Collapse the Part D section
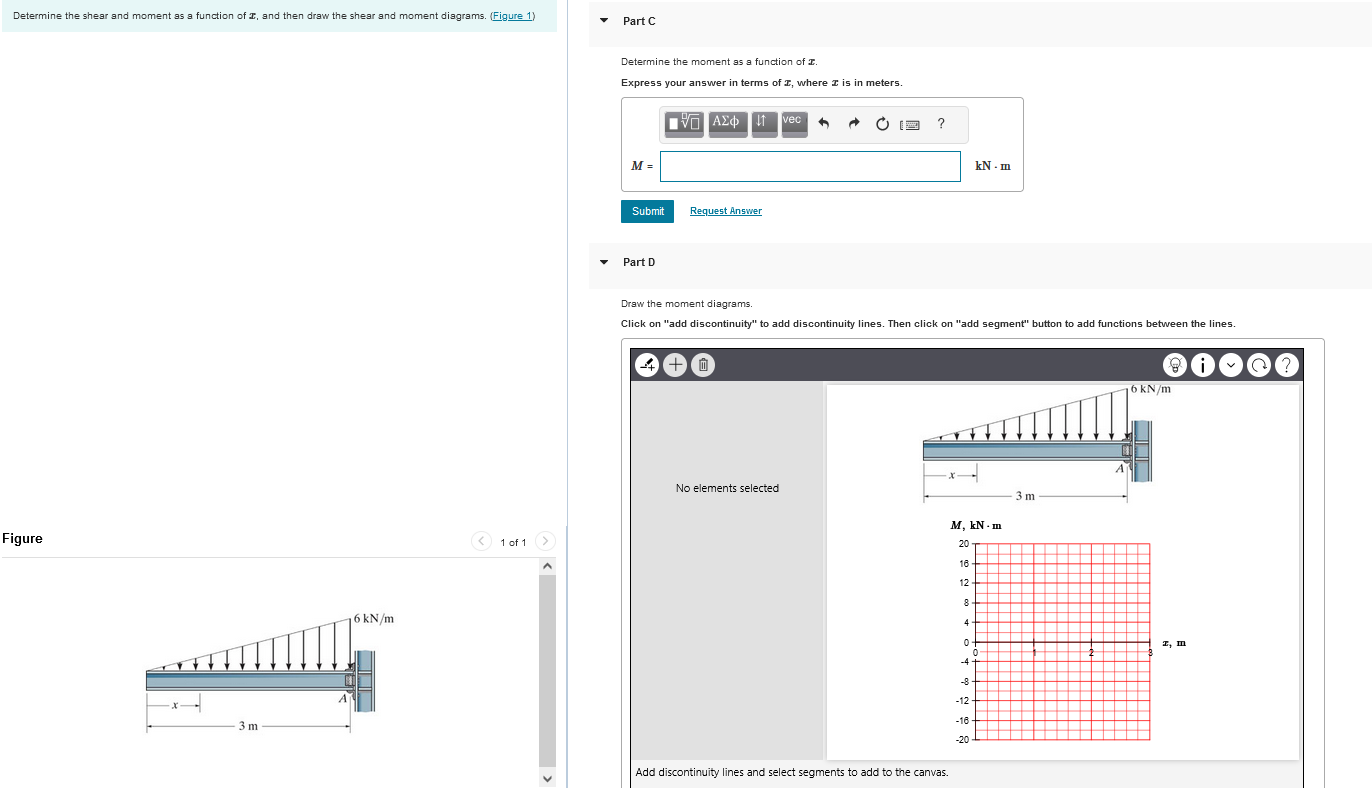The image size is (1372, 788). [603, 262]
